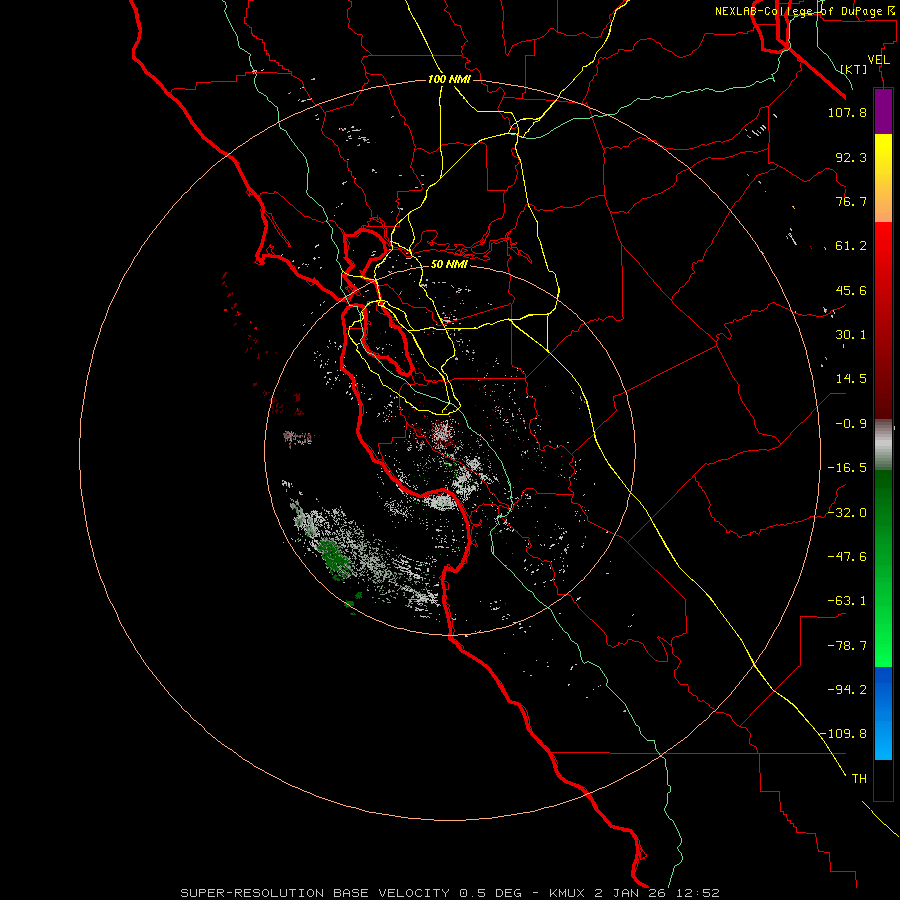This screenshot has height=900, width=900.
Task: Click the 30.1 velocity scale value
Action: pos(851,335)
